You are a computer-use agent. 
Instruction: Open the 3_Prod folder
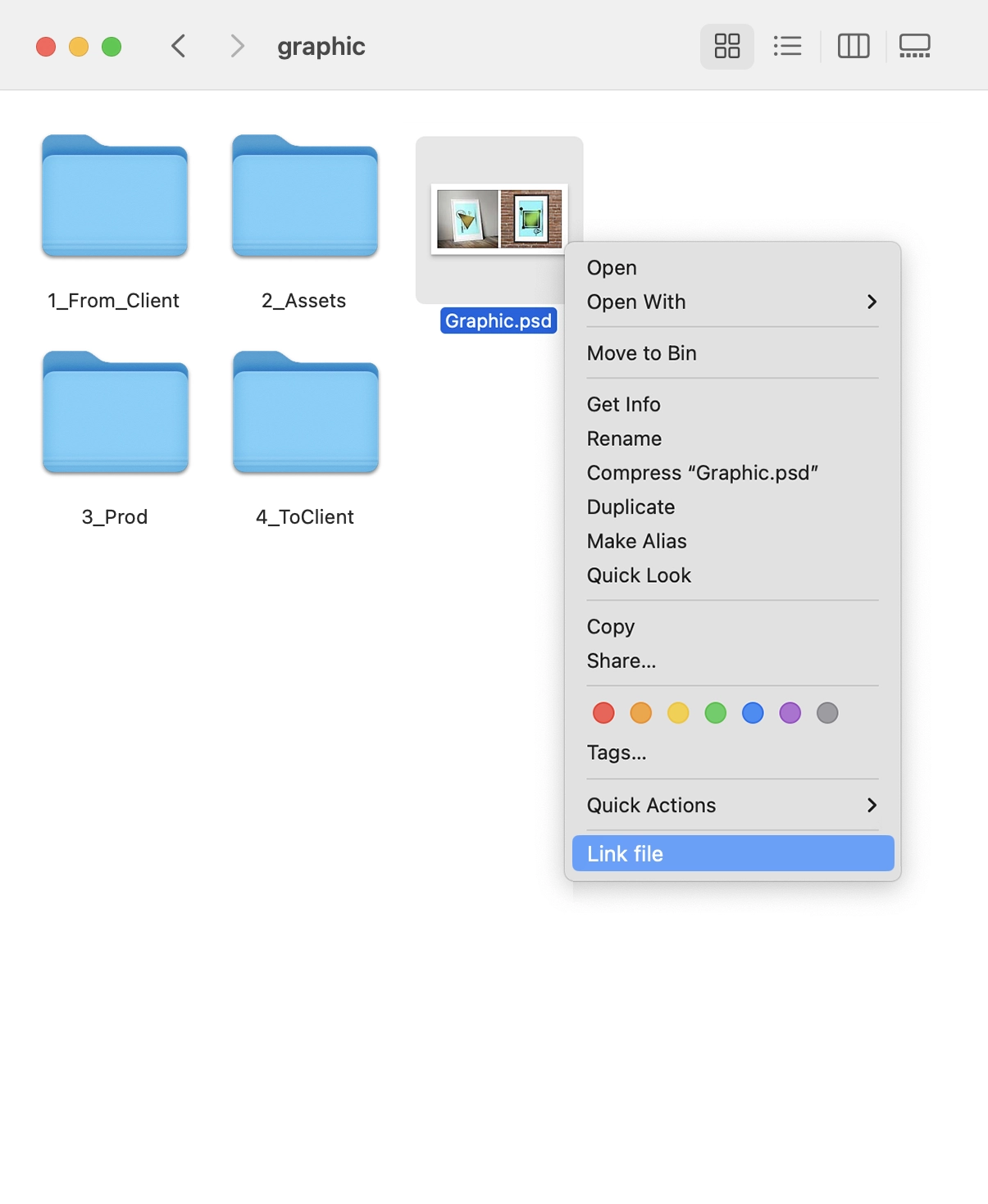[114, 413]
